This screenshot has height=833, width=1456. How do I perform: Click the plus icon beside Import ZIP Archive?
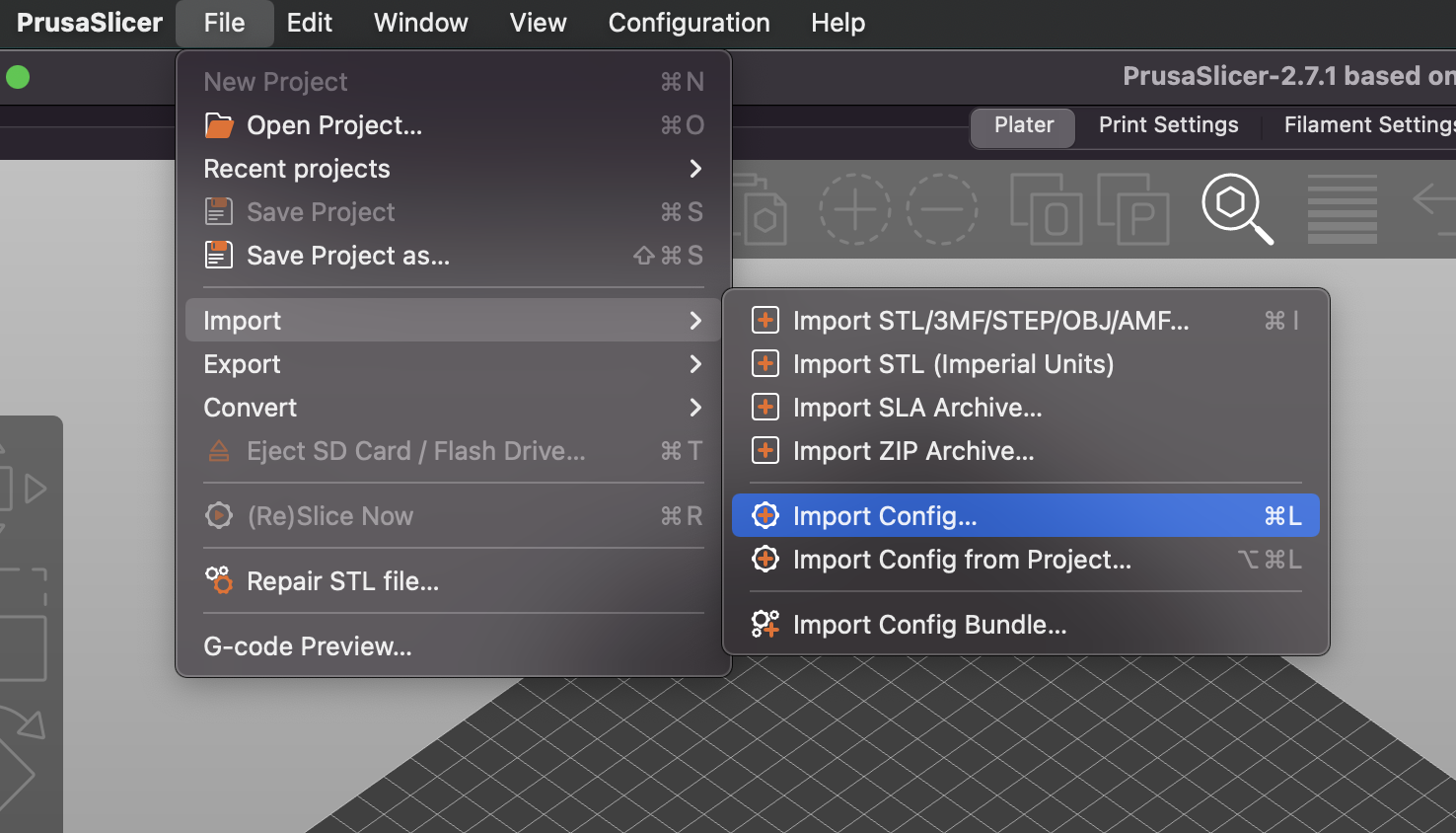coord(765,450)
